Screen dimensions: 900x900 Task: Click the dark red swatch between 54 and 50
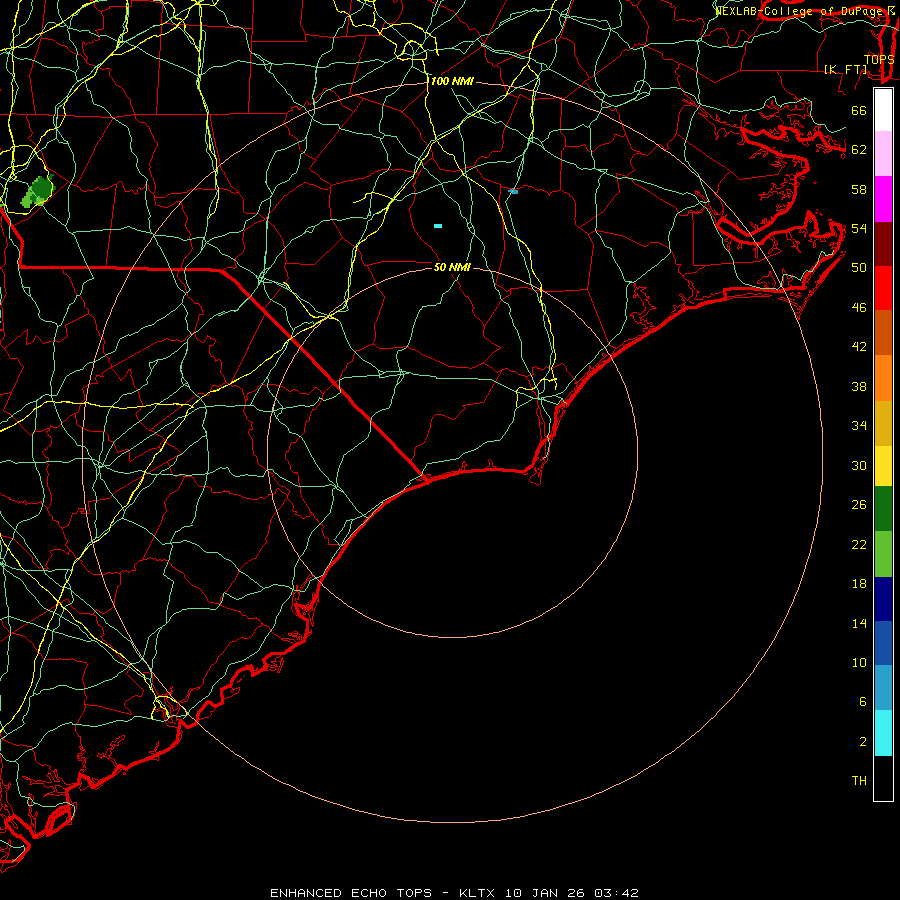883,244
